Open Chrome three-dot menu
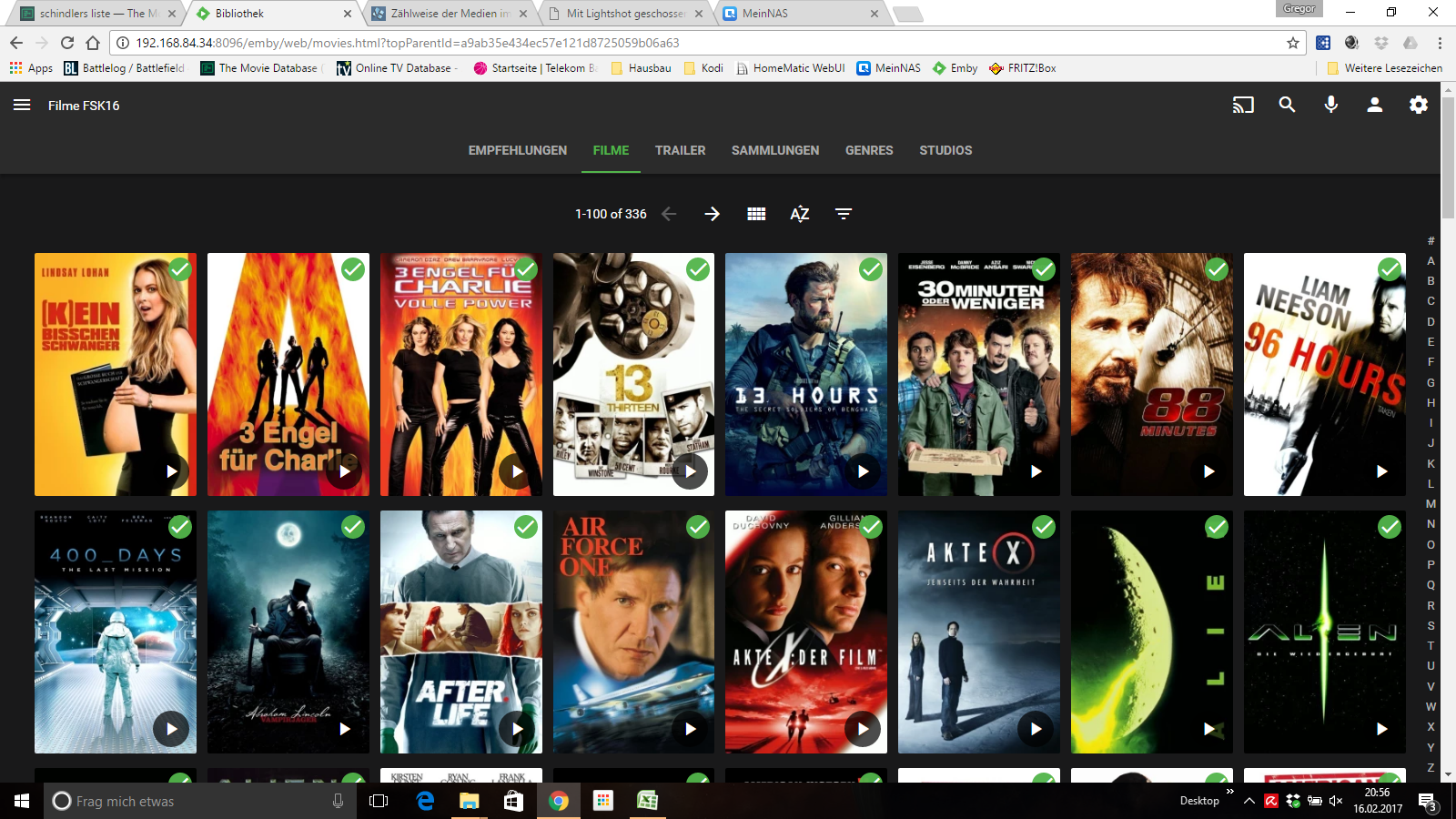Image resolution: width=1456 pixels, height=819 pixels. click(1440, 43)
